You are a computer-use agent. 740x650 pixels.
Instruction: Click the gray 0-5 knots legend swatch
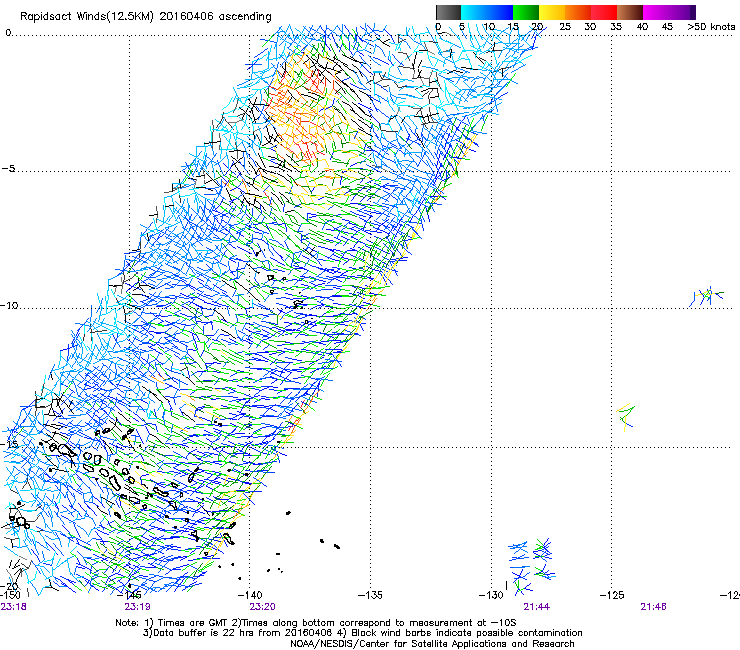coord(448,12)
